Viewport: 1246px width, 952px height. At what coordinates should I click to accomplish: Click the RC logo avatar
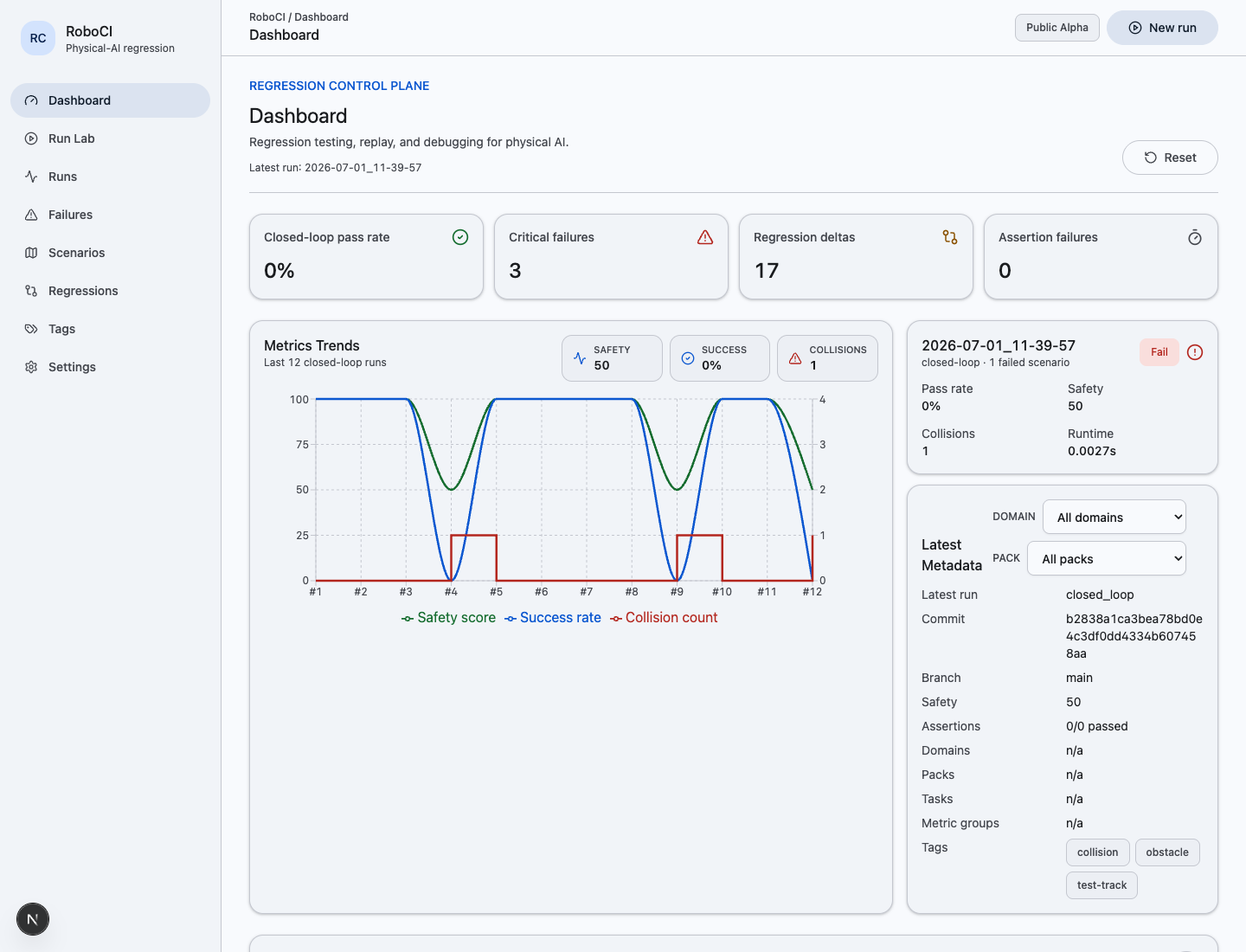click(38, 38)
